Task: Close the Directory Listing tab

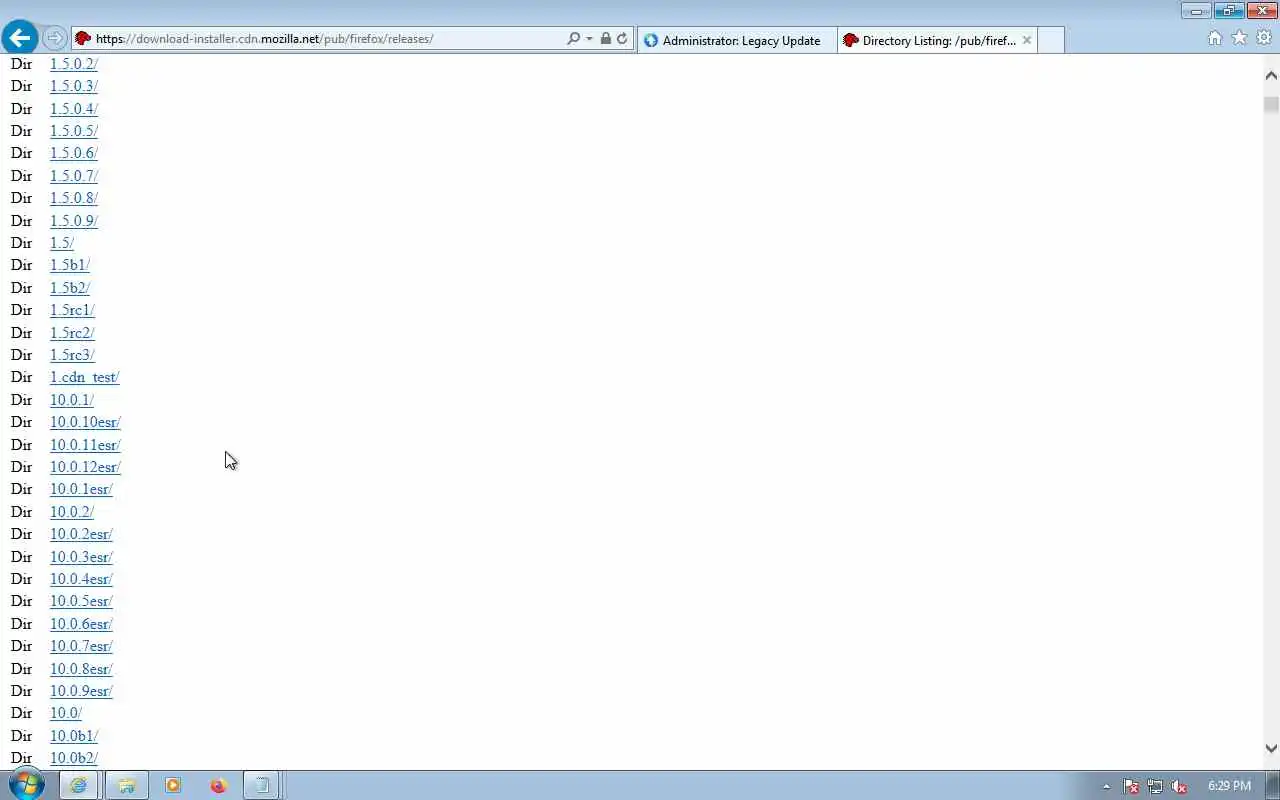Action: coord(1026,40)
